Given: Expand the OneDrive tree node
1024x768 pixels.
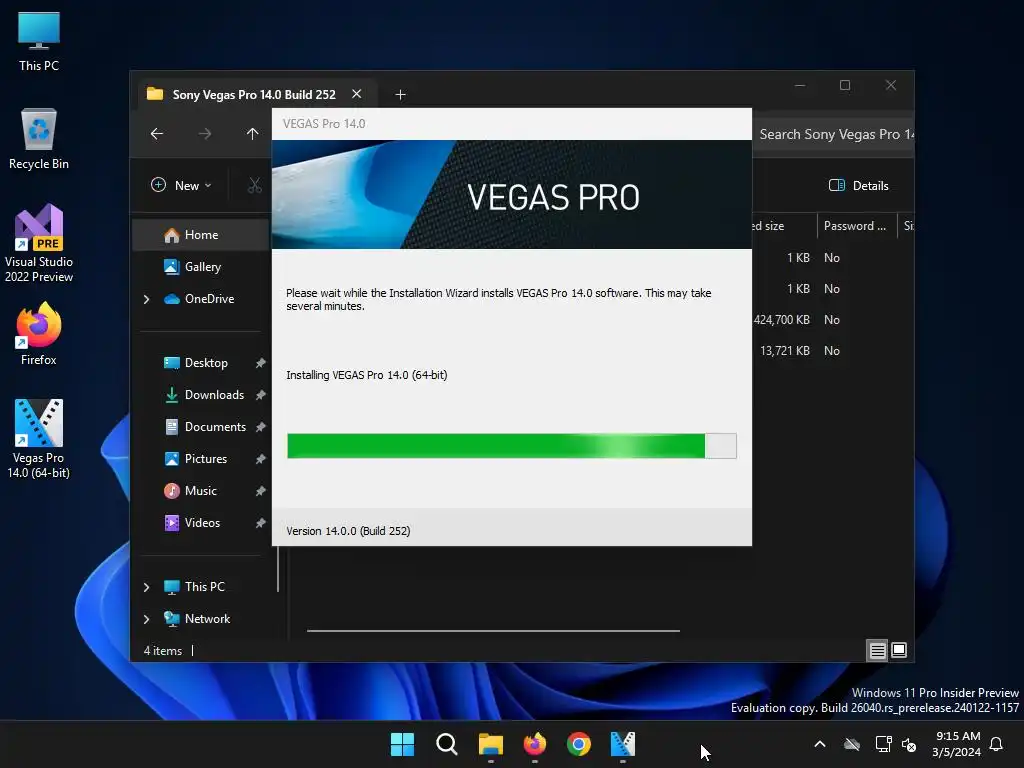Looking at the screenshot, I should [x=146, y=299].
